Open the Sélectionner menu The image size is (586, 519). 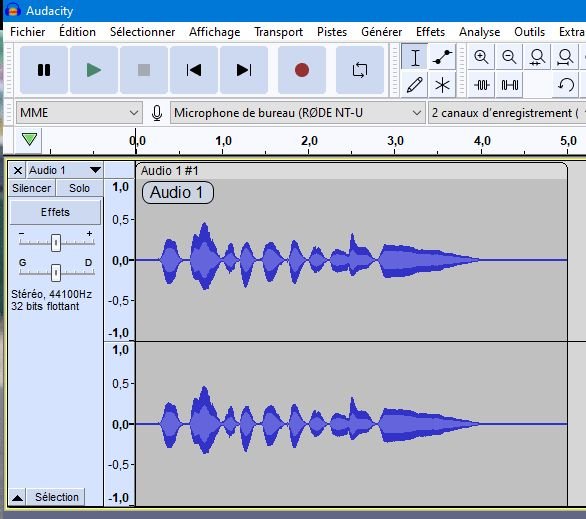pyautogui.click(x=142, y=32)
